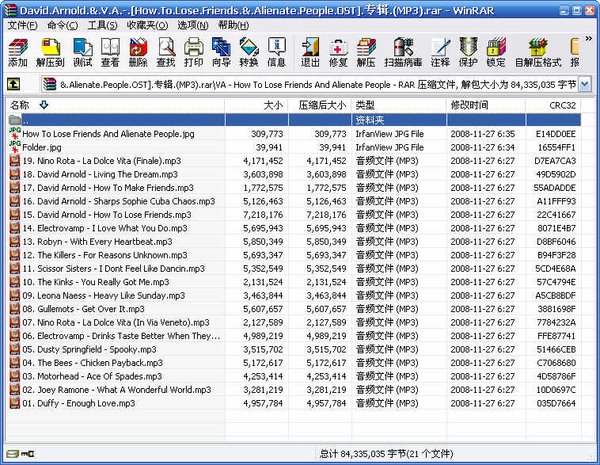
Task: Click the 添加 (Add) toolbar icon
Action: (18, 52)
